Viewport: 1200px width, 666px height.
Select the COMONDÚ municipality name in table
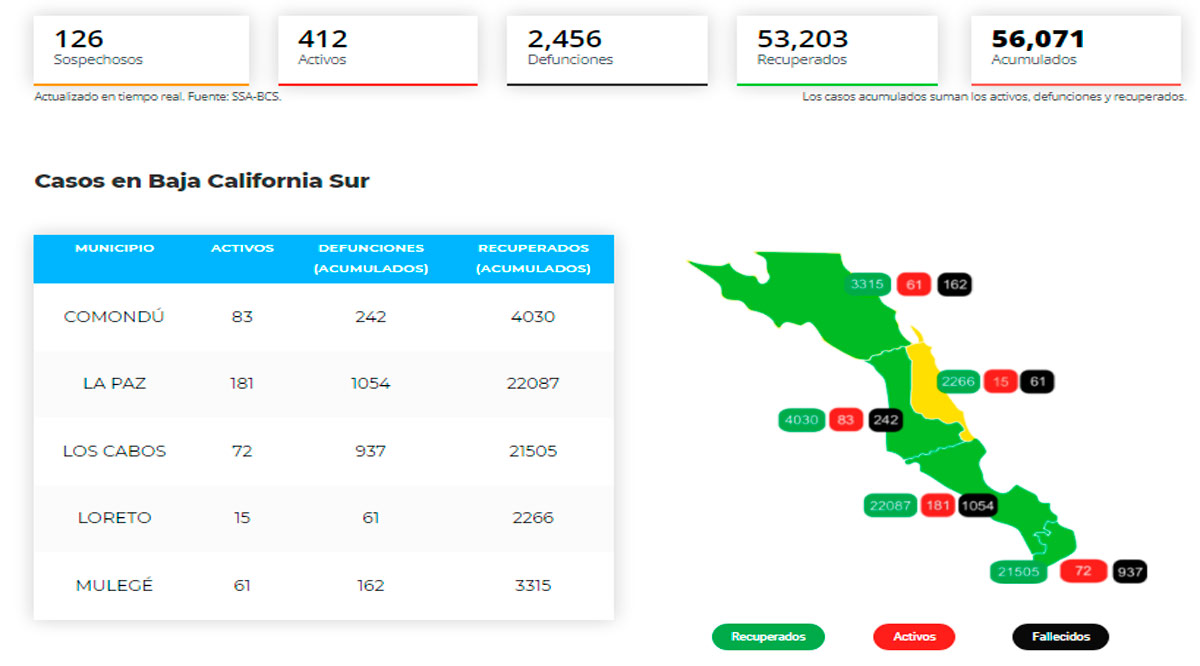[x=114, y=317]
